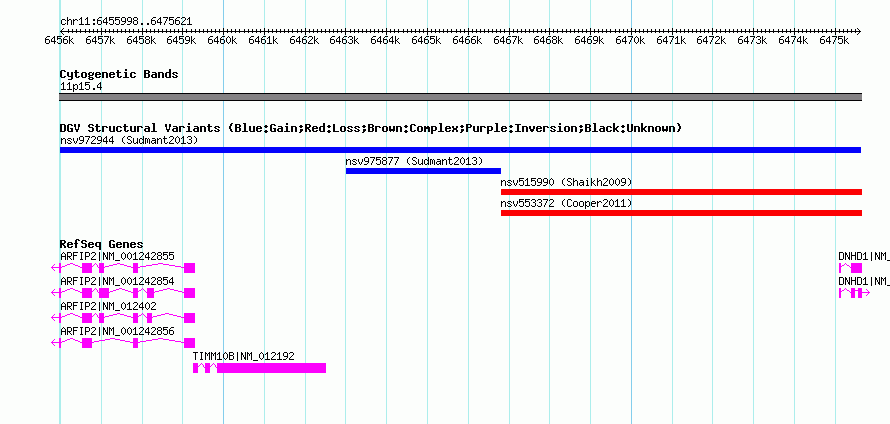Open the nsv975877 (Sudmant2013) variant label
890x424 pixels.
coord(414,161)
